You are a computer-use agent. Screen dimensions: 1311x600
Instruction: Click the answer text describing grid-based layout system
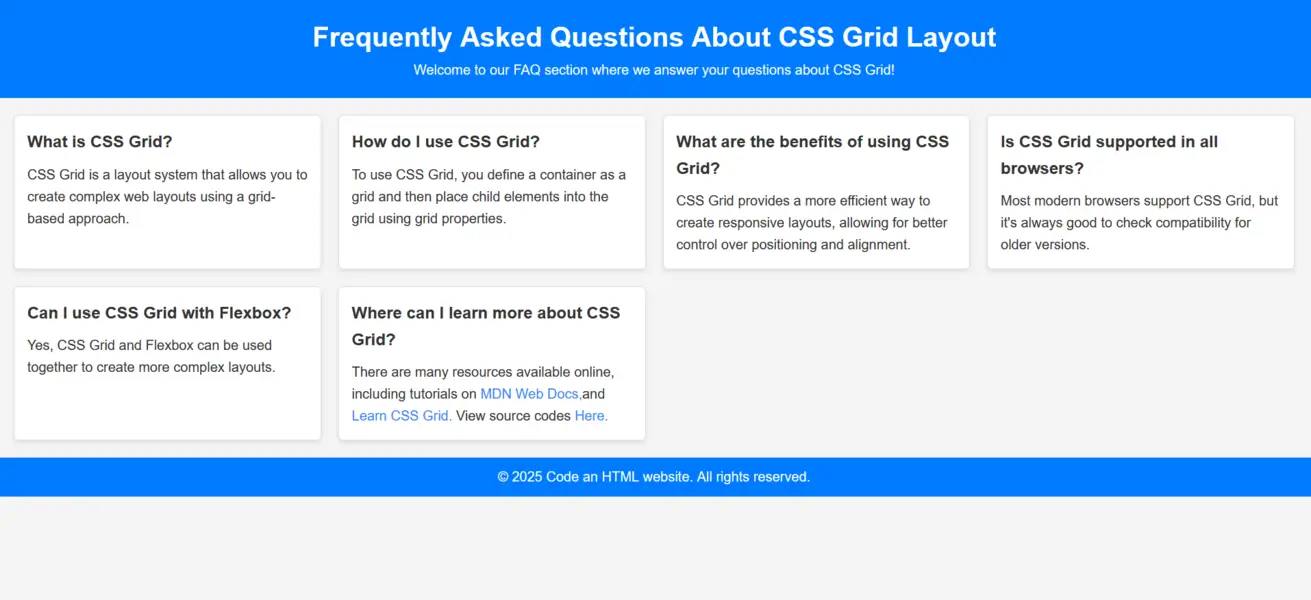tap(167, 197)
